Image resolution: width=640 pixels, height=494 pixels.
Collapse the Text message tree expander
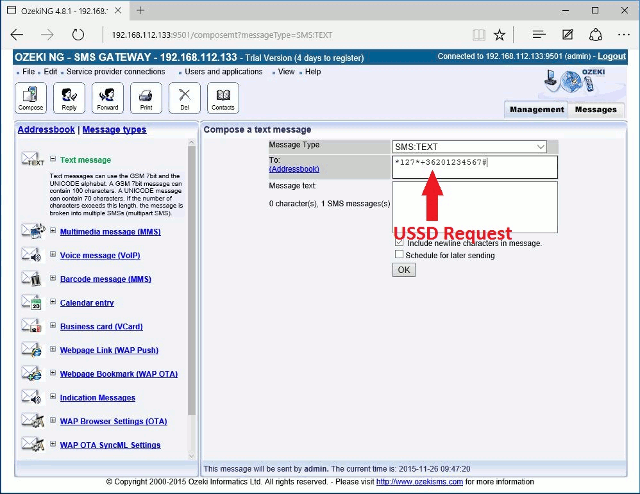pyautogui.click(x=53, y=159)
